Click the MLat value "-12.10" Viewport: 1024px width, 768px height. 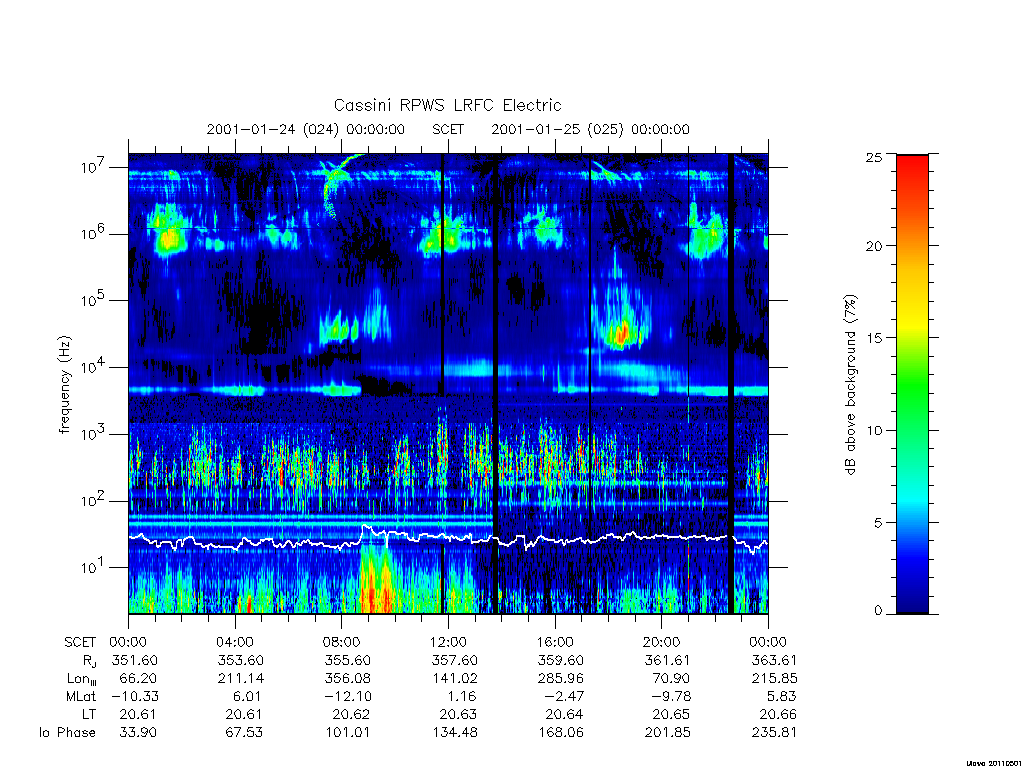click(347, 696)
